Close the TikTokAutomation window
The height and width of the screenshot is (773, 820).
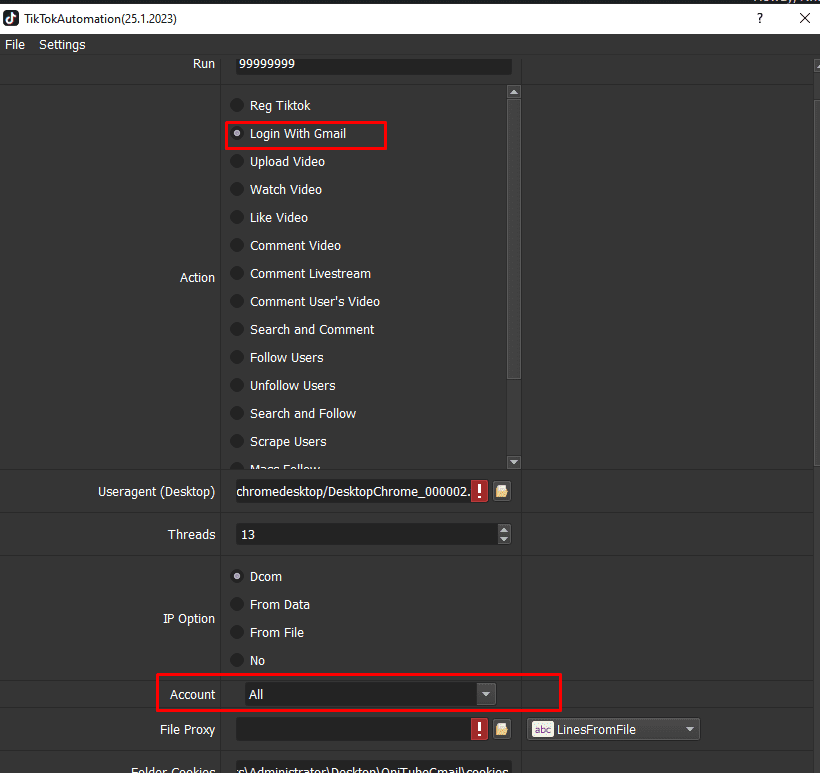tap(805, 18)
